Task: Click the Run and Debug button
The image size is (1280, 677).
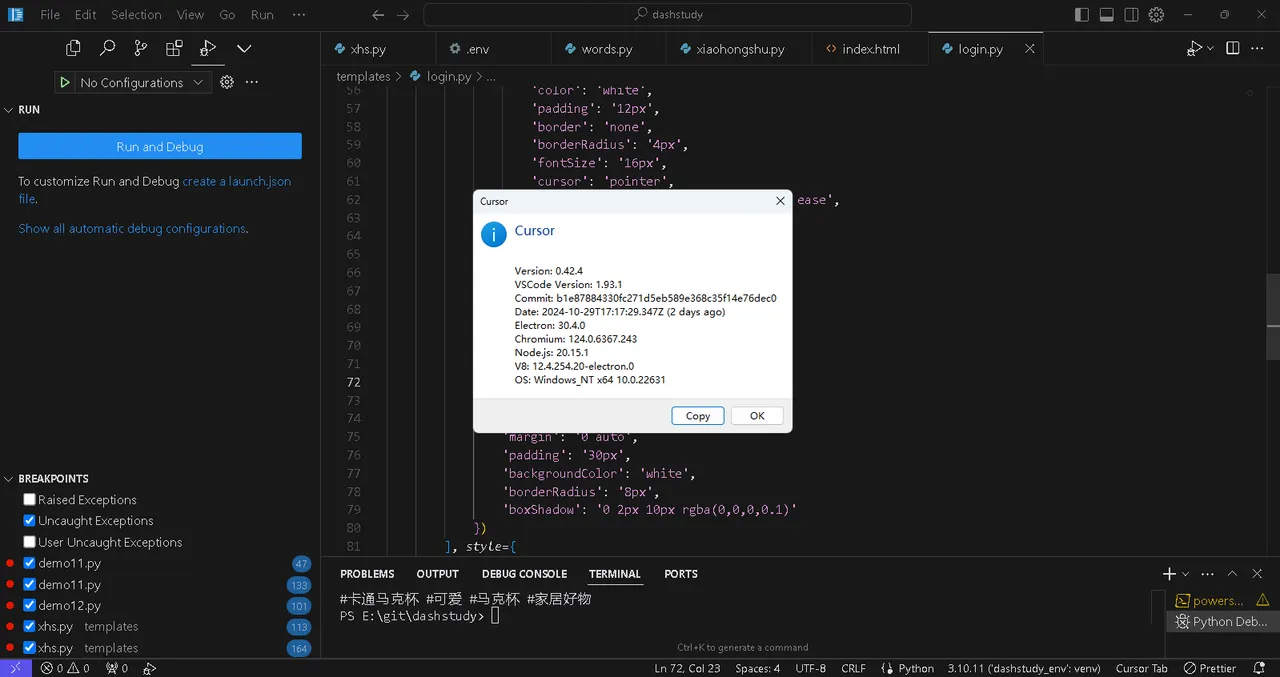Action: pos(160,146)
